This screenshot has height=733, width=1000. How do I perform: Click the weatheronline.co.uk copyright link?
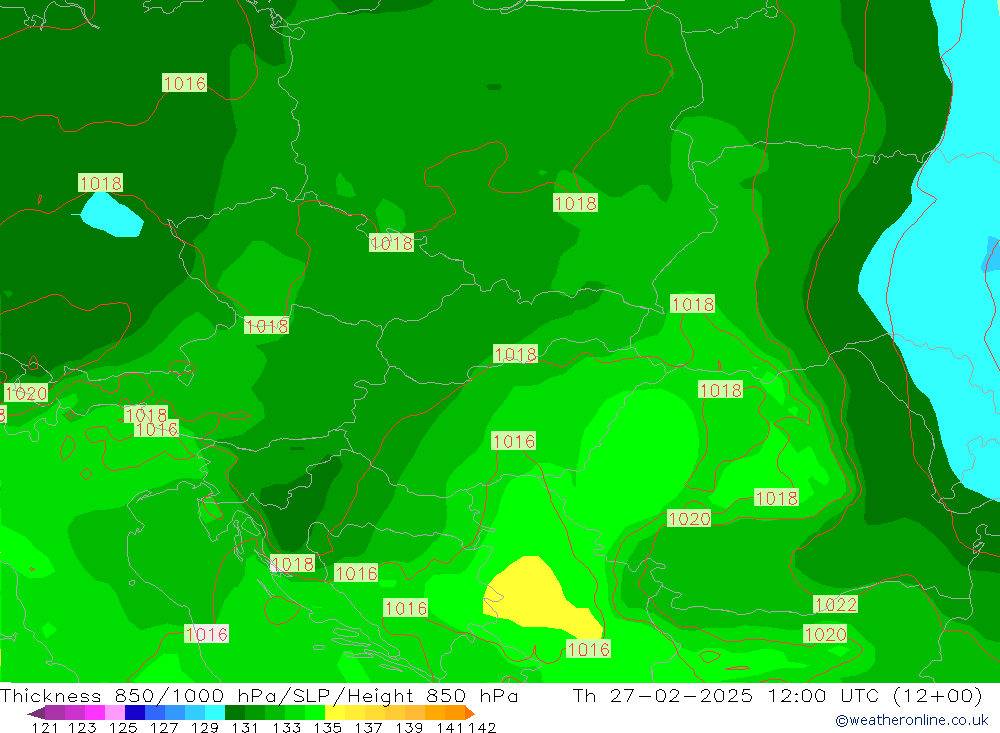[x=911, y=720]
